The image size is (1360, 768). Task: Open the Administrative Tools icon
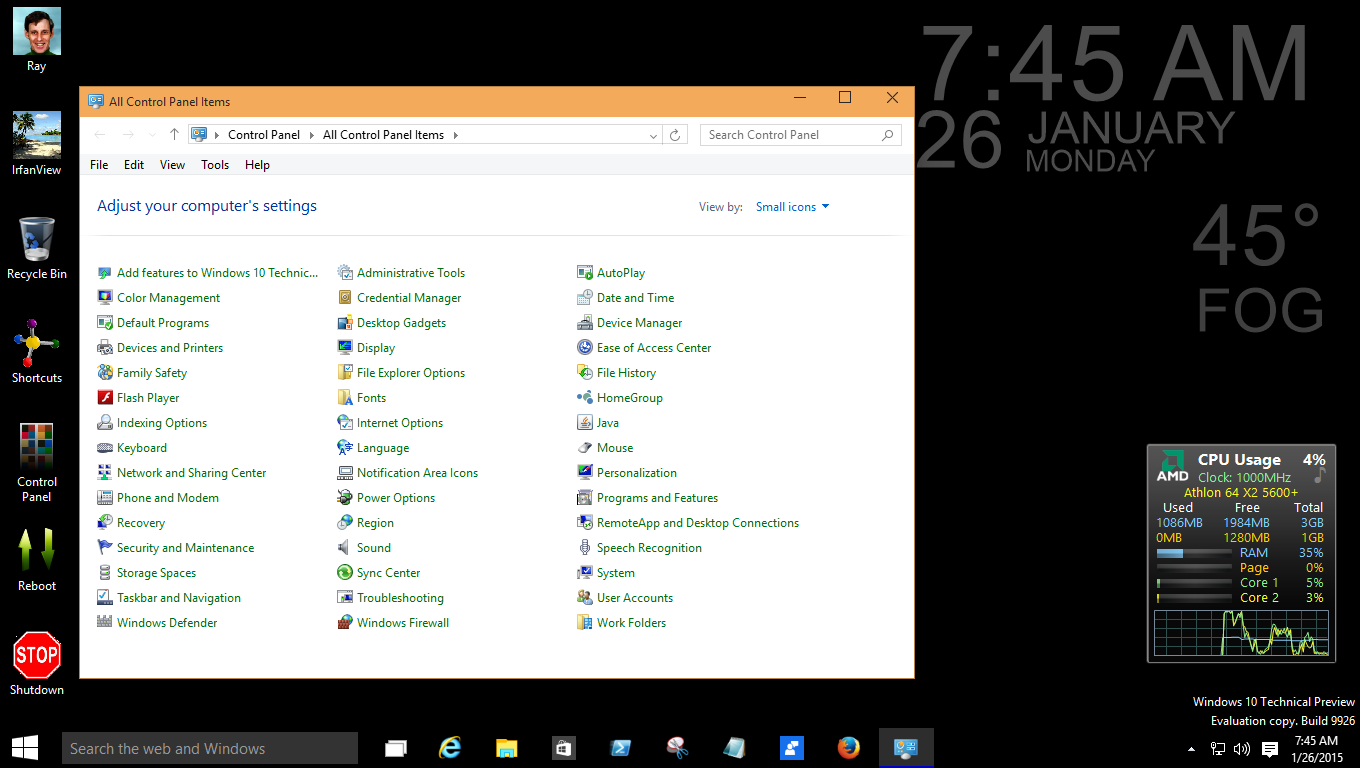click(345, 273)
